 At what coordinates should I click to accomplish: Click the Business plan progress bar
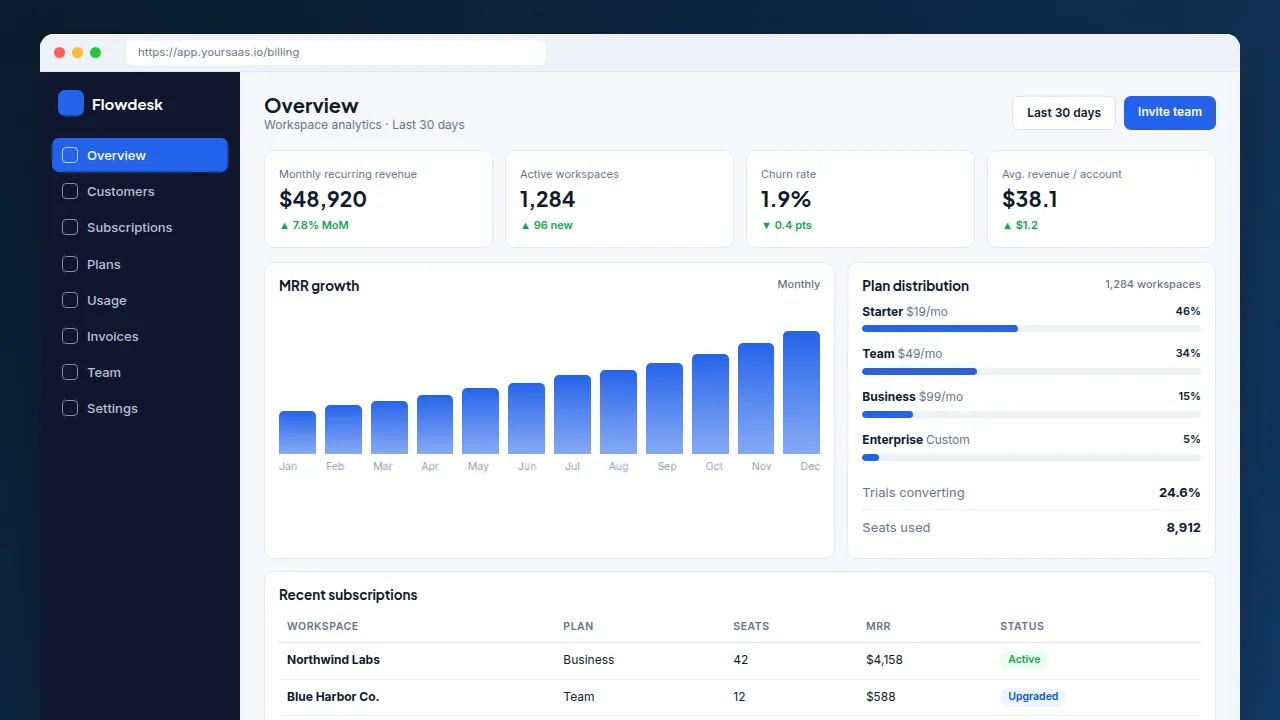coord(1031,414)
